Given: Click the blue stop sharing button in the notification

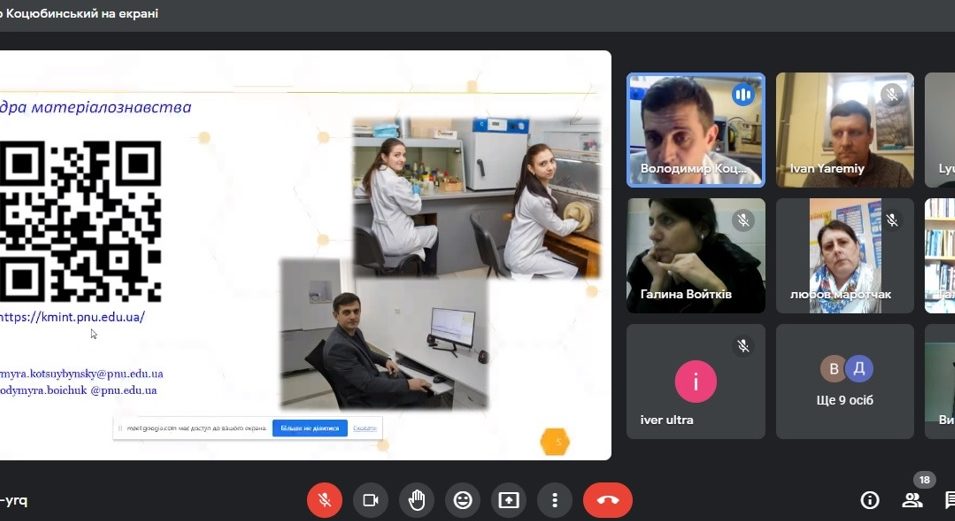Looking at the screenshot, I should click(x=310, y=428).
